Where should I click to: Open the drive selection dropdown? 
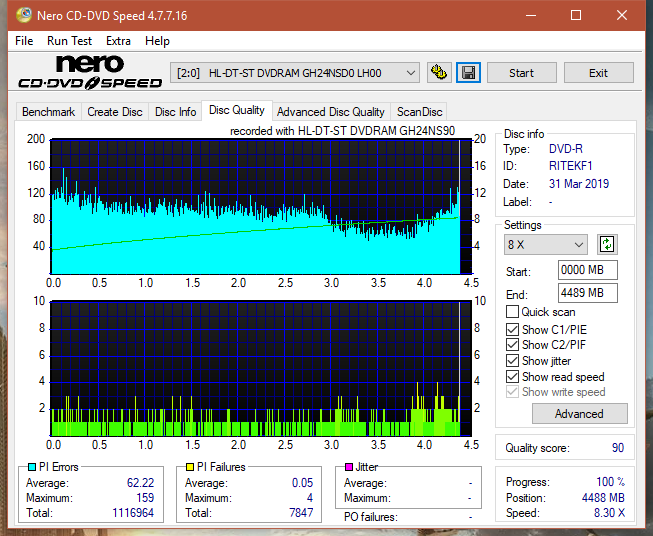click(x=294, y=73)
